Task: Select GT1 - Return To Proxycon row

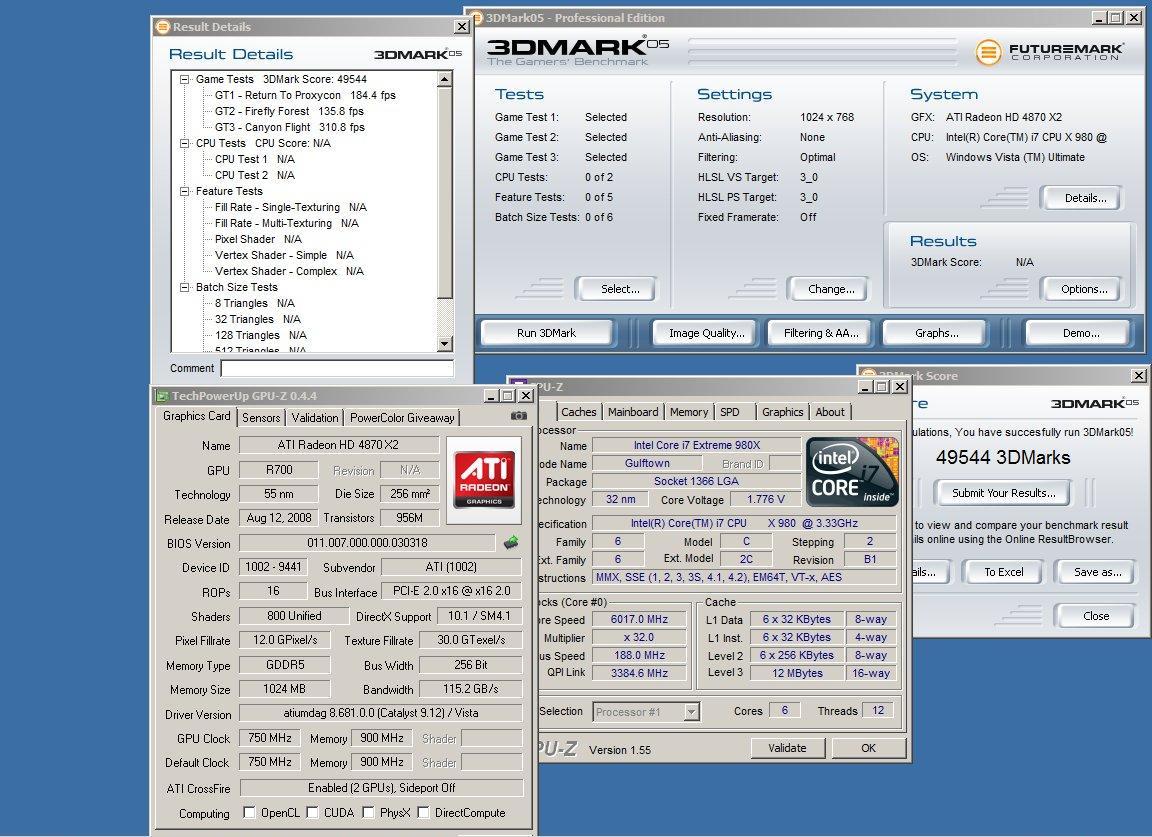Action: click(305, 96)
